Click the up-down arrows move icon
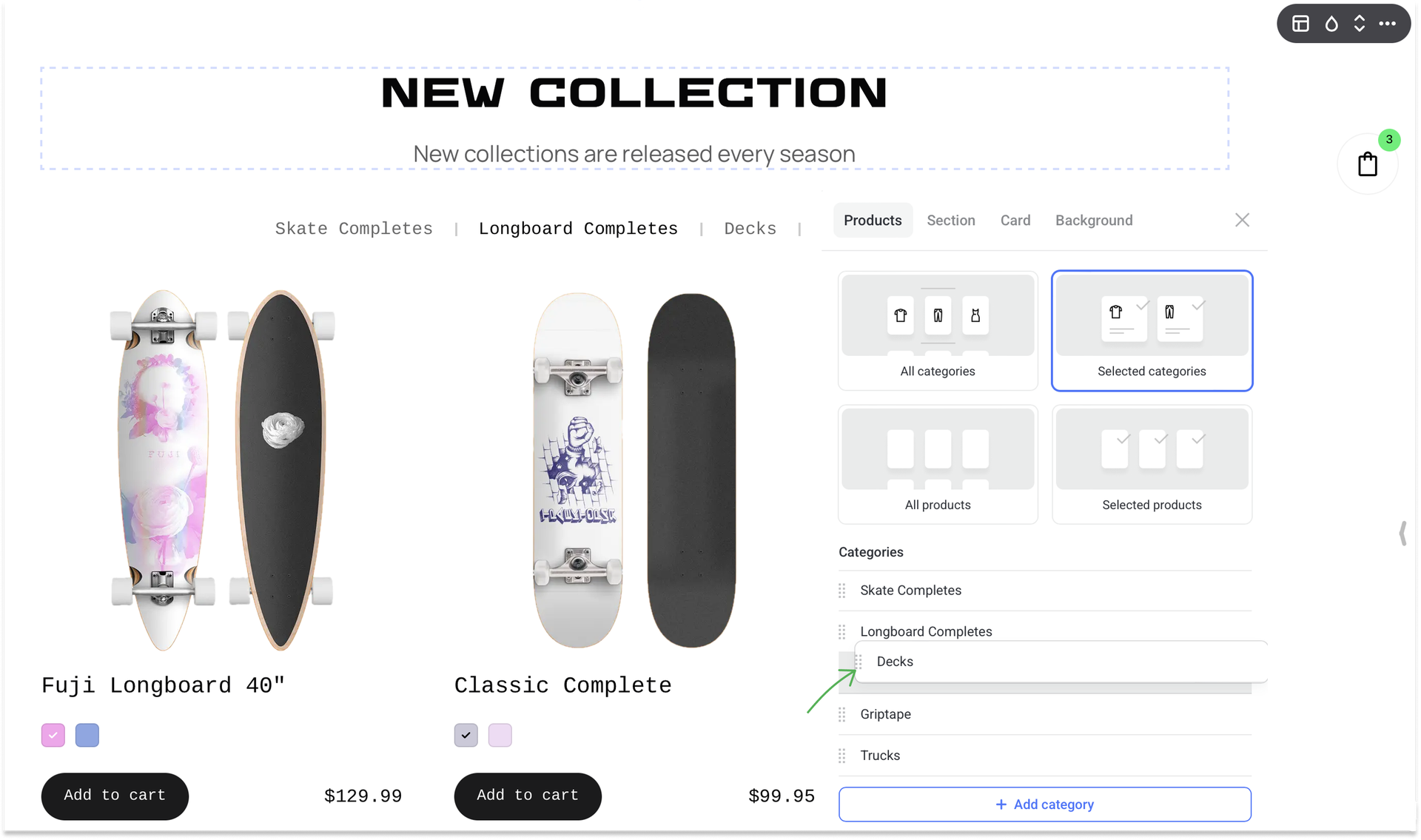This screenshot has height=840, width=1421. [x=1360, y=24]
